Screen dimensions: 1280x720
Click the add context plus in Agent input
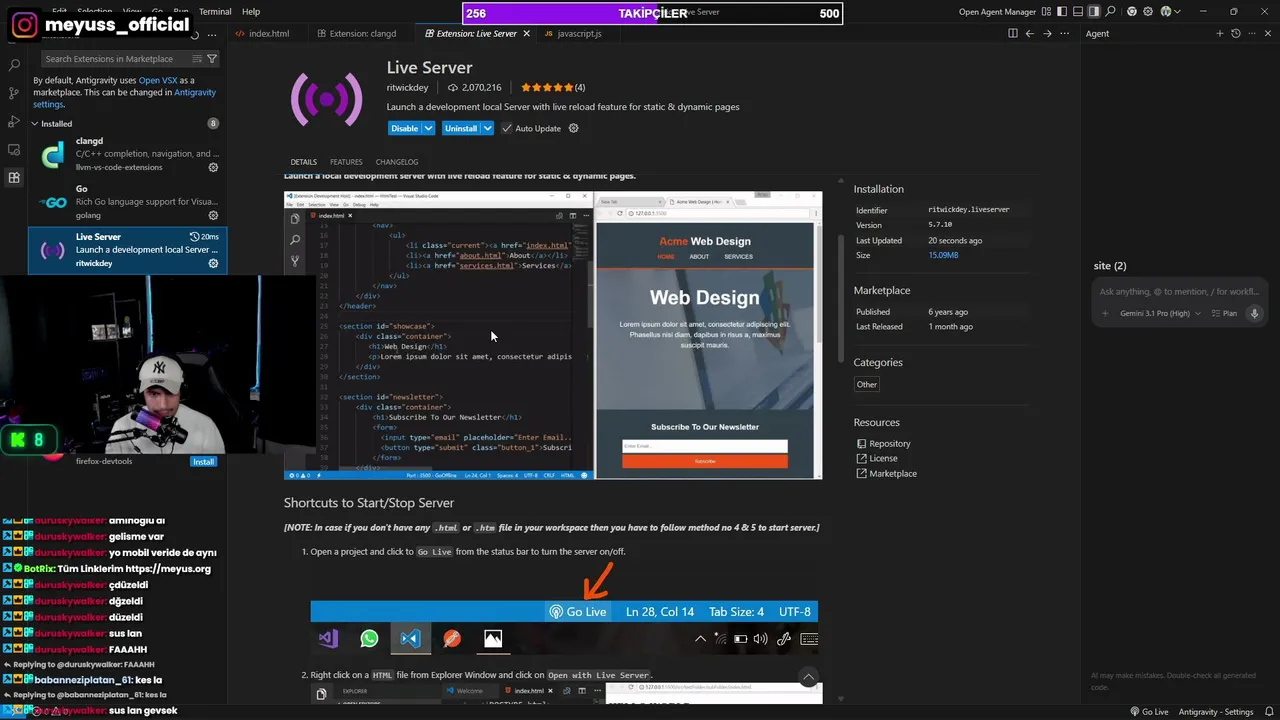[x=1105, y=313]
